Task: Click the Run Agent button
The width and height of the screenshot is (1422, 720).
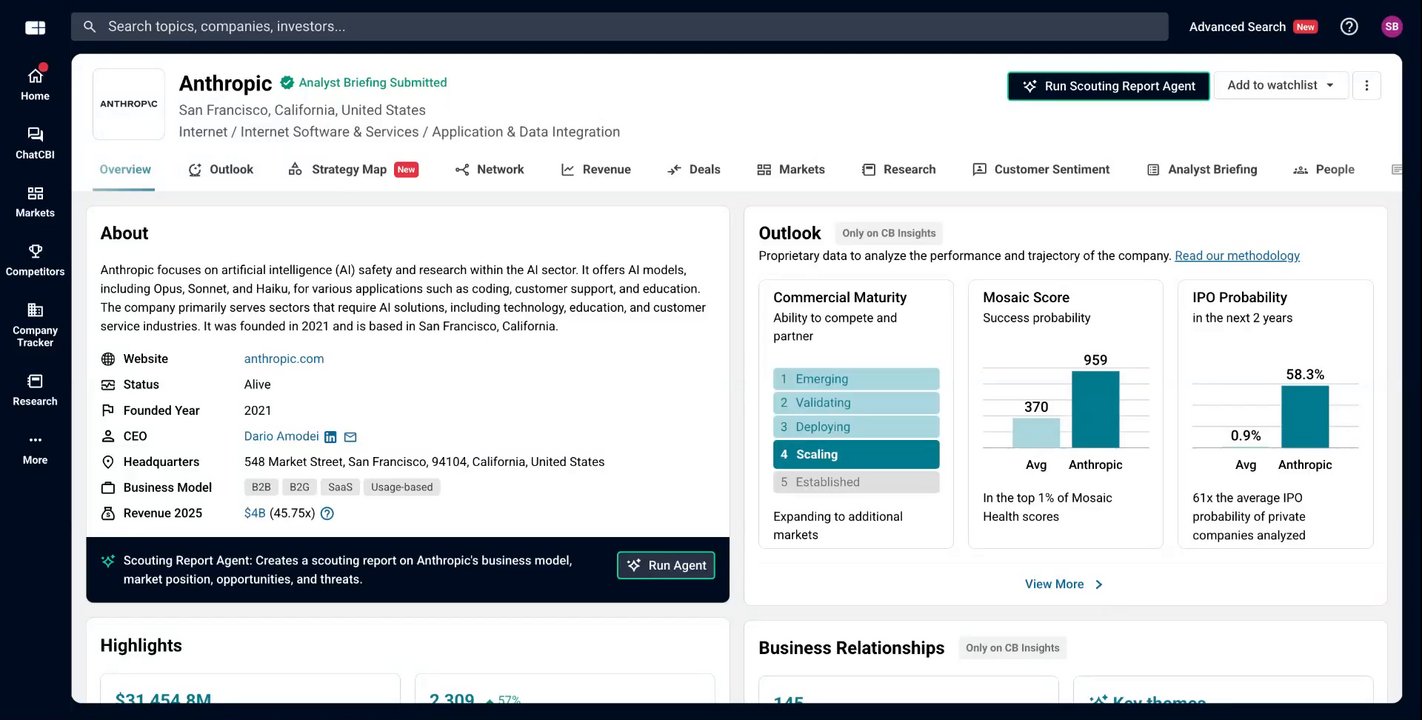Action: click(666, 566)
